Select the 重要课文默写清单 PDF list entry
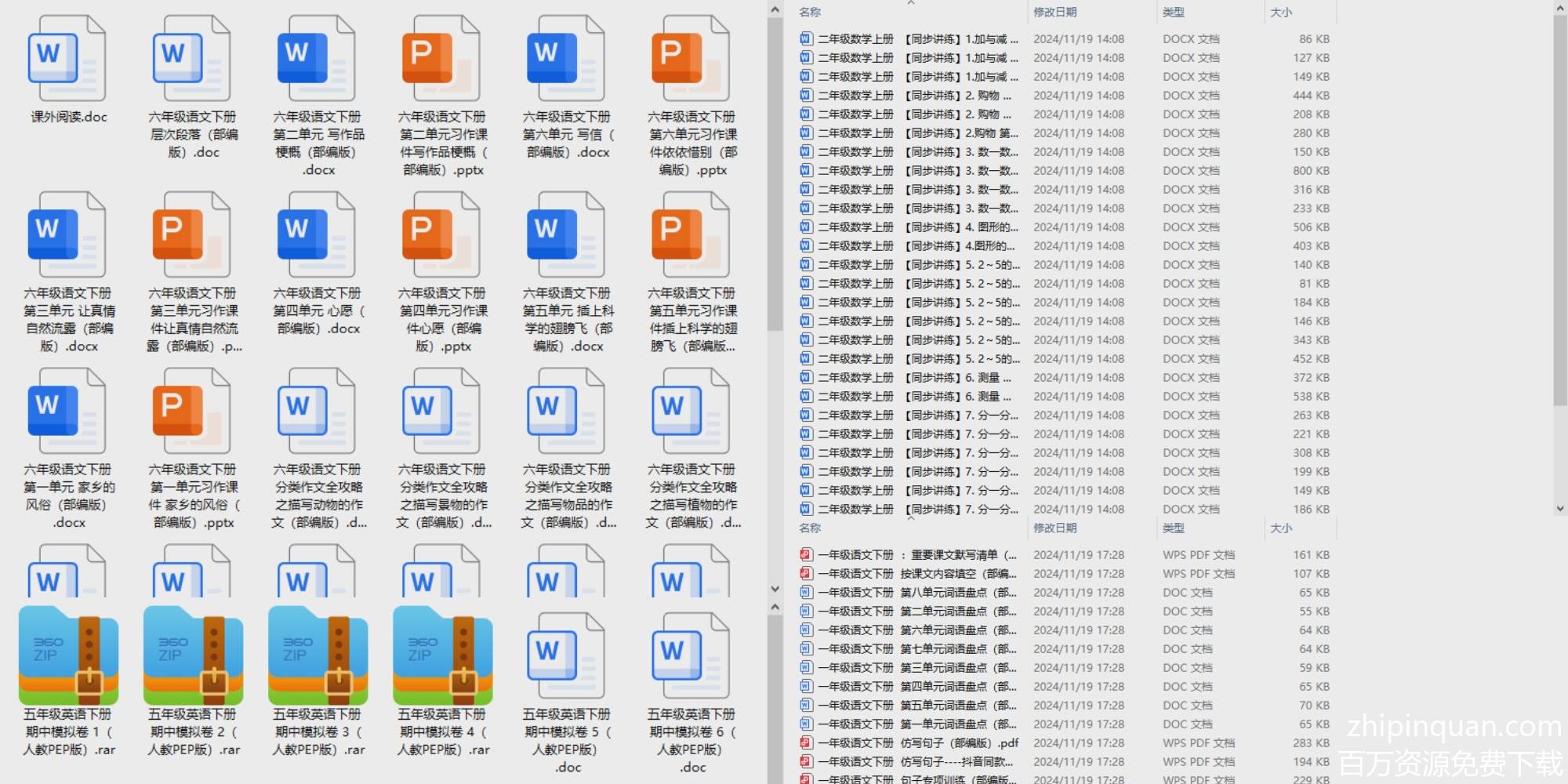 (x=917, y=554)
